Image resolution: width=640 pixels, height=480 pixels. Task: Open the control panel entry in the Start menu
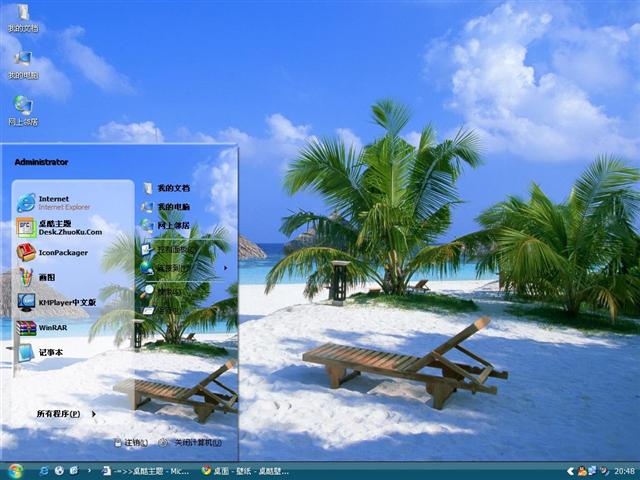(167, 249)
